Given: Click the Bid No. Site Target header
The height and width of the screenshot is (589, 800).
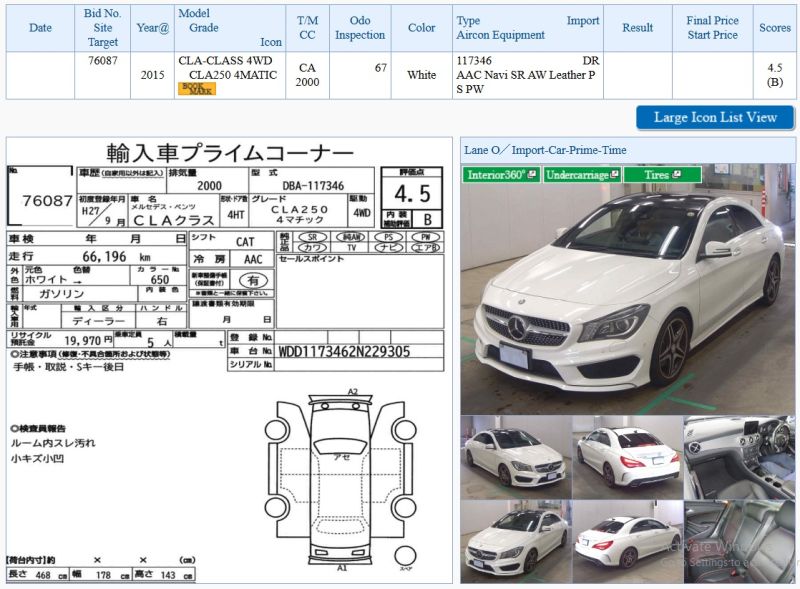Looking at the screenshot, I should [x=103, y=28].
